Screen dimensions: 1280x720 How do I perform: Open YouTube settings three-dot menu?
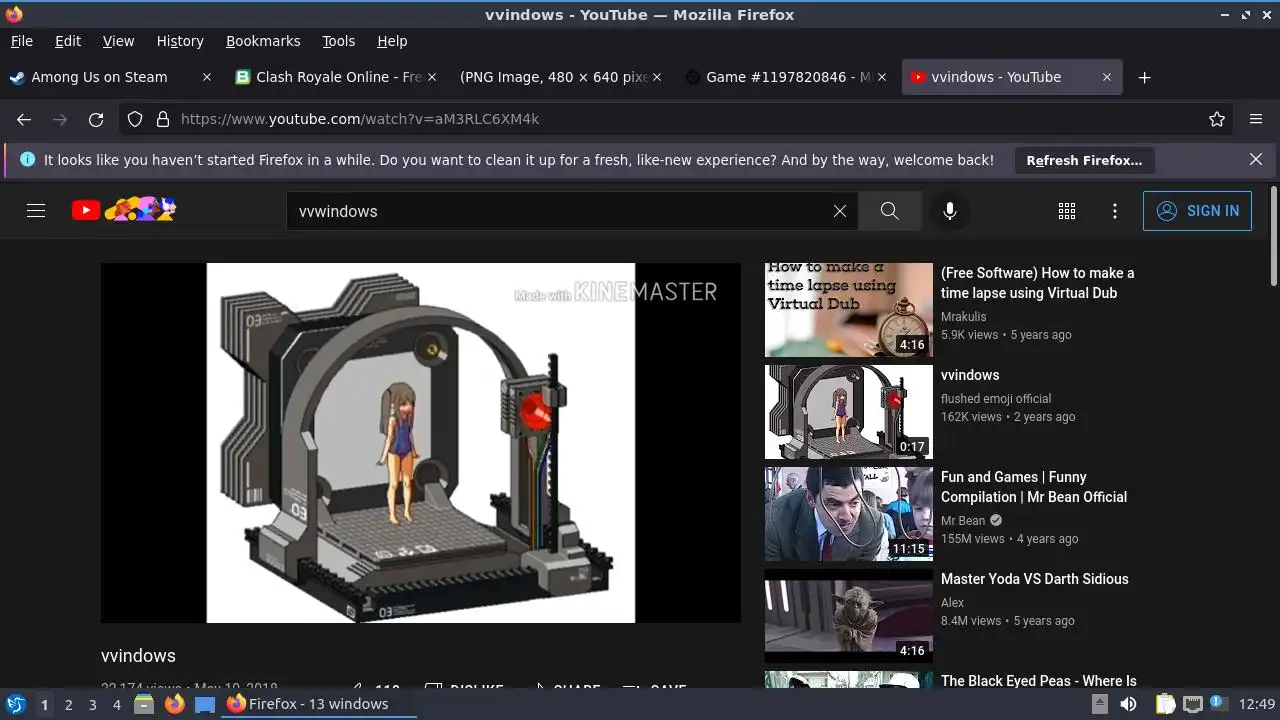[1115, 211]
